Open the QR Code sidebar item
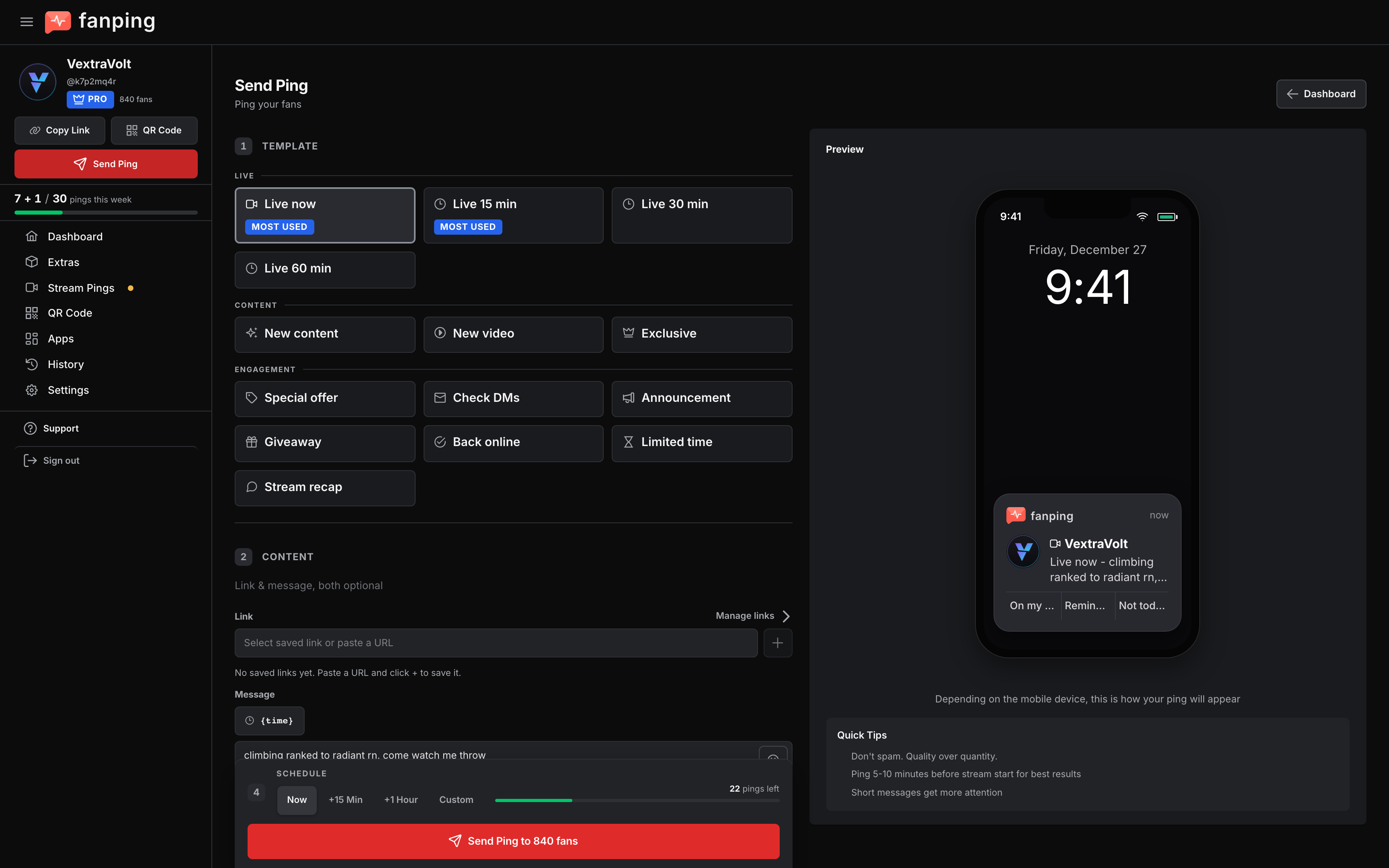This screenshot has height=868, width=1389. [x=70, y=313]
